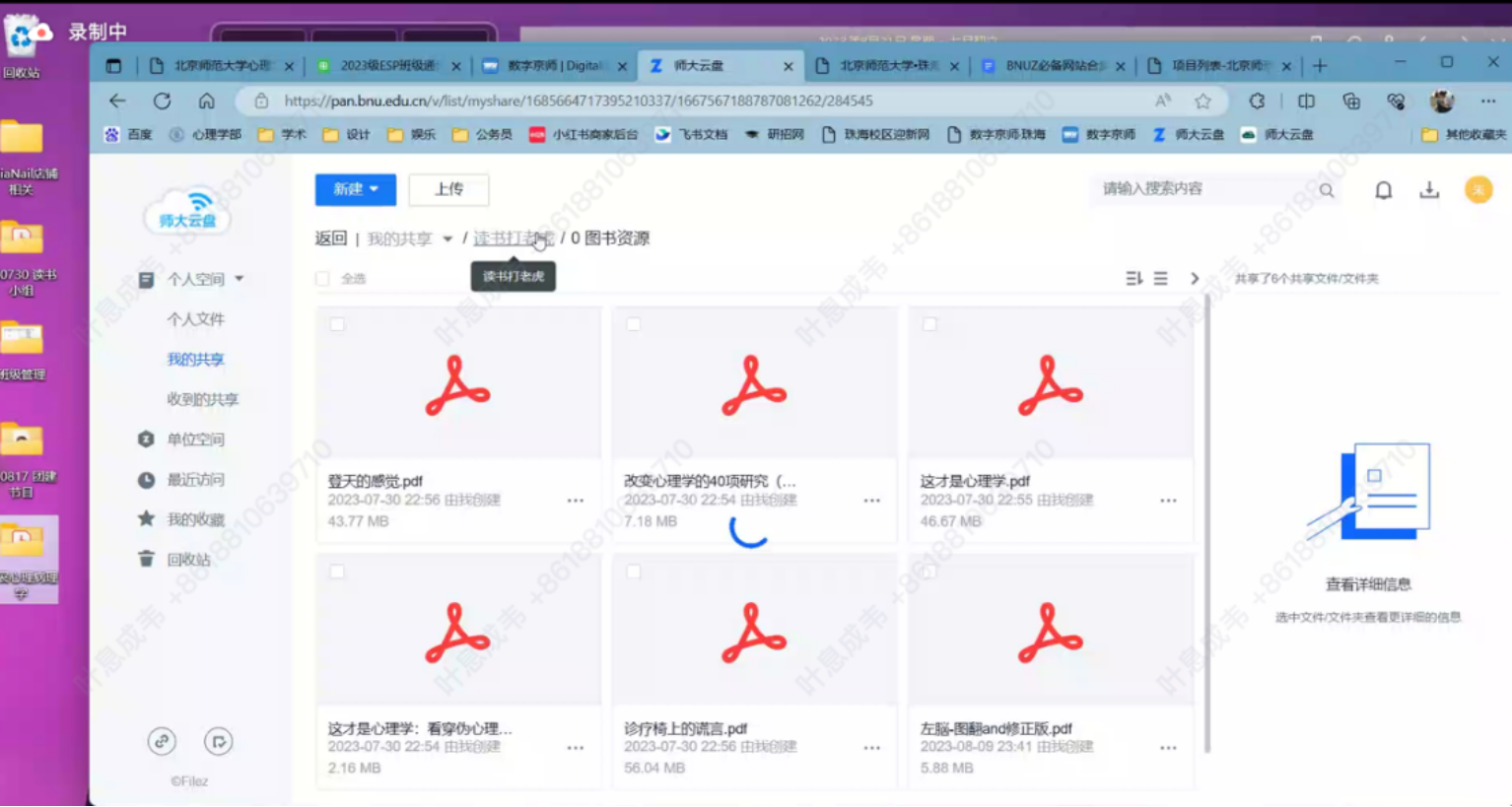This screenshot has width=1512, height=807.
Task: Open the sort order icon
Action: pyautogui.click(x=1134, y=279)
